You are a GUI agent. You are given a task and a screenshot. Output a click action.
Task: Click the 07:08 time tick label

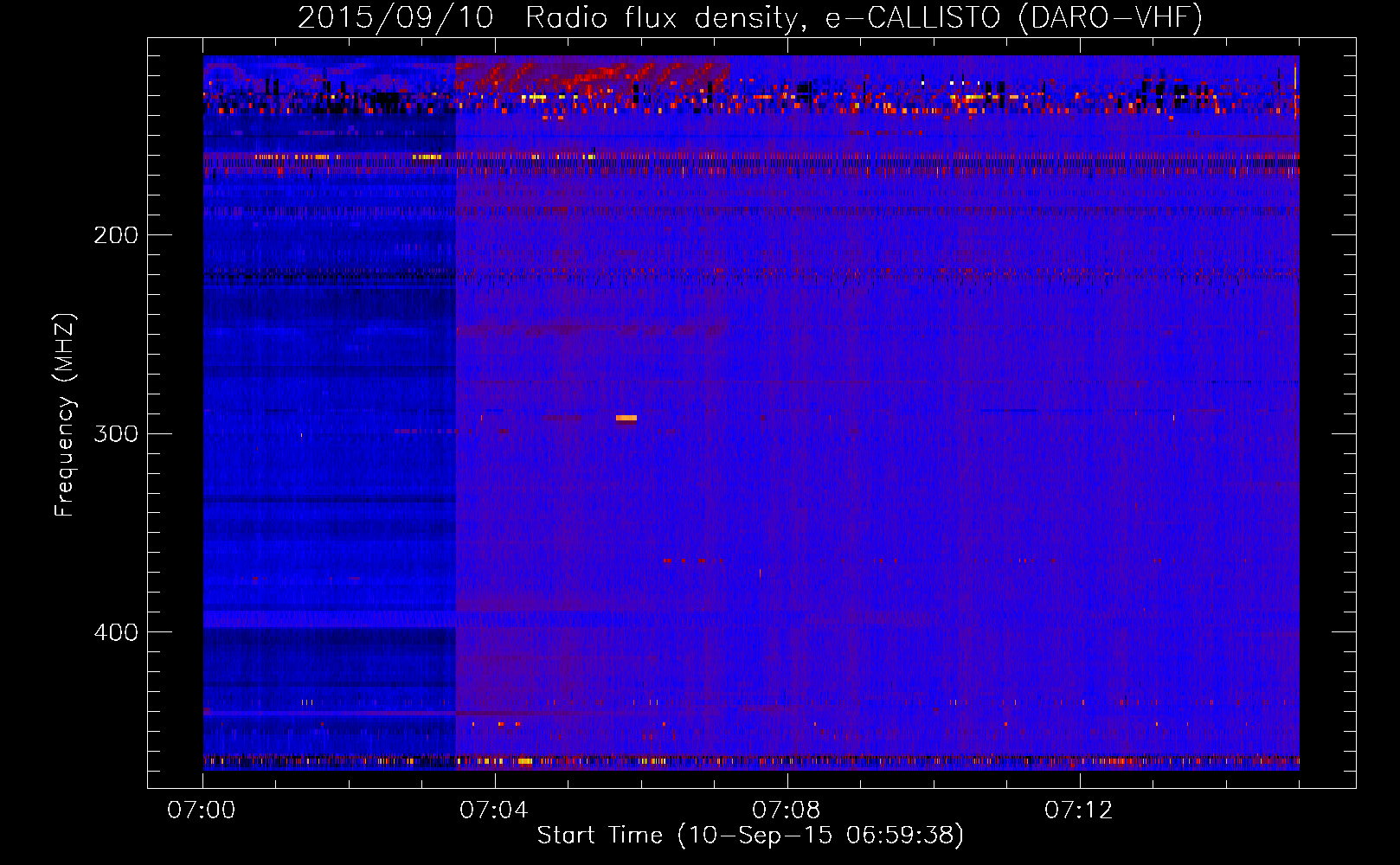787,811
